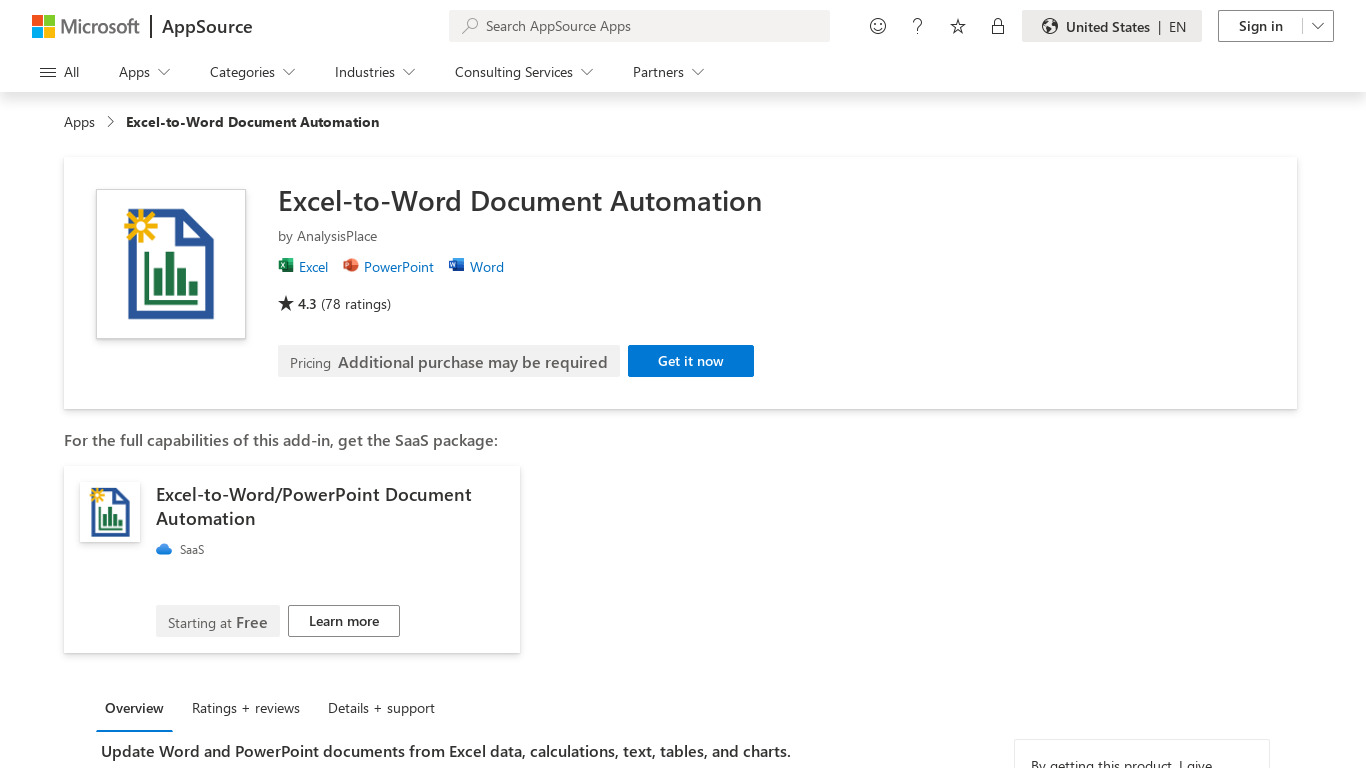This screenshot has width=1366, height=768.
Task: Expand the Partners menu
Action: (669, 72)
